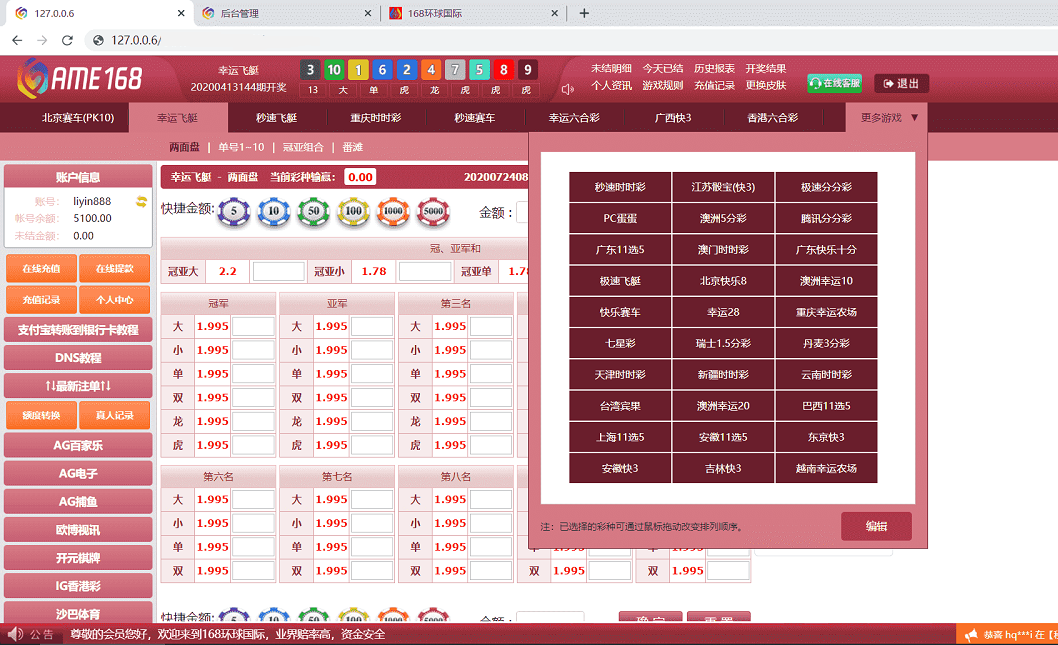The width and height of the screenshot is (1058, 645).
Task: Toggle 秒速时彩 in the game list
Action: pyautogui.click(x=619, y=187)
